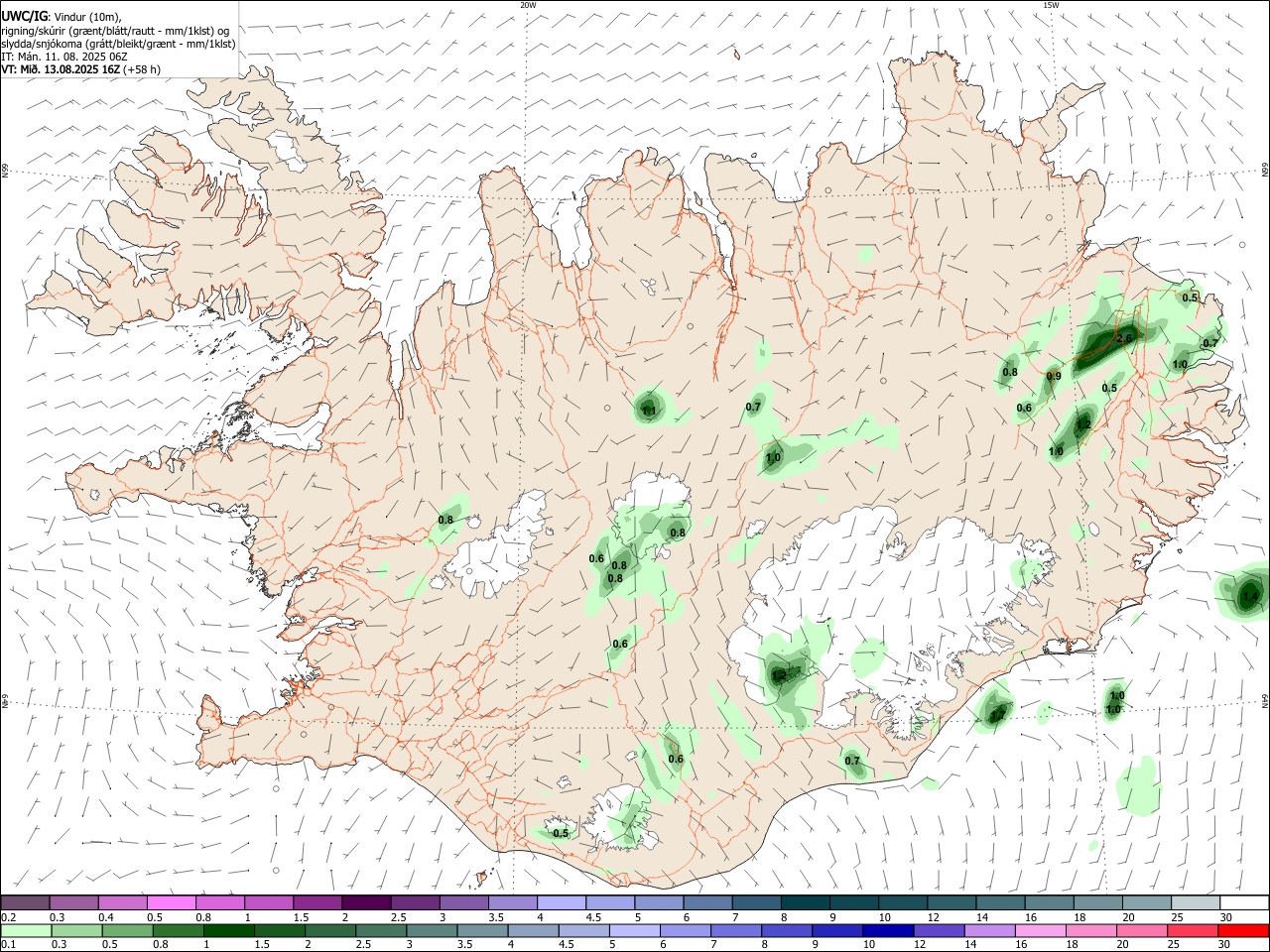
Task: Select the hot pink swatch at 20 in the lower legend row
Action: click(1141, 930)
